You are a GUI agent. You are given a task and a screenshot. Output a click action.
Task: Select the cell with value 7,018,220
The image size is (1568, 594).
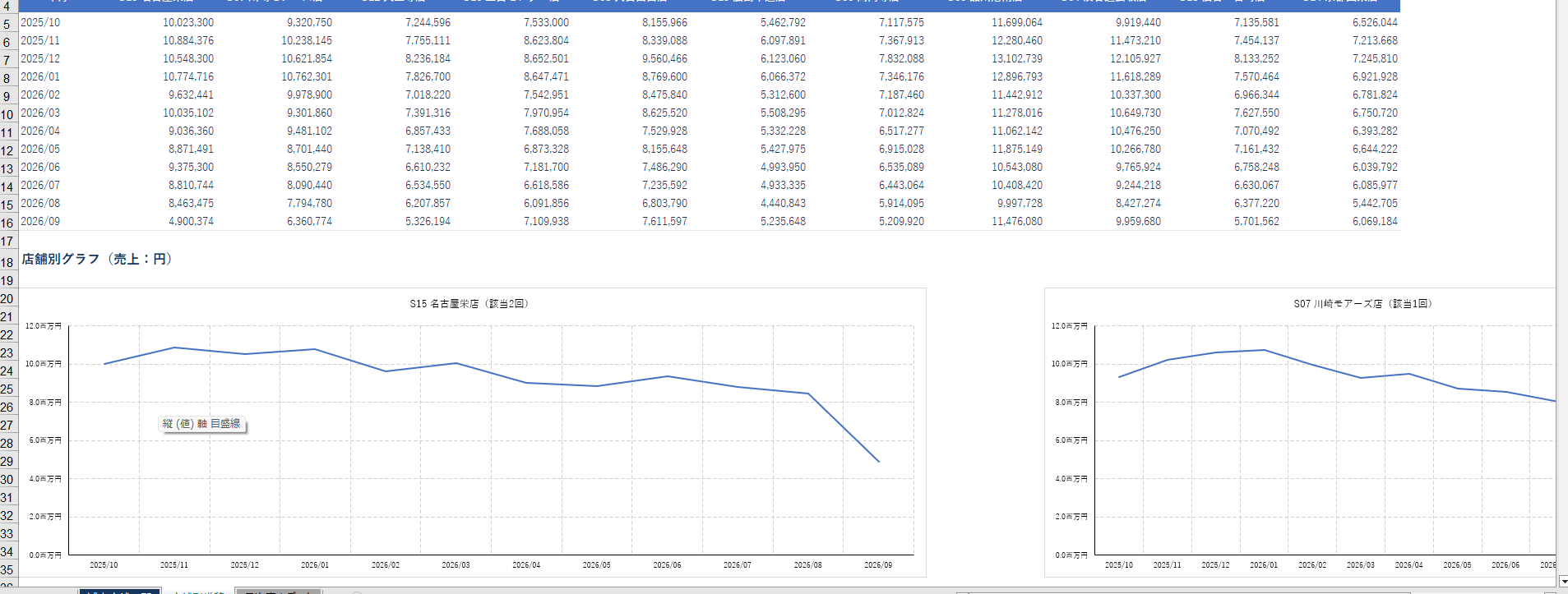(x=428, y=94)
